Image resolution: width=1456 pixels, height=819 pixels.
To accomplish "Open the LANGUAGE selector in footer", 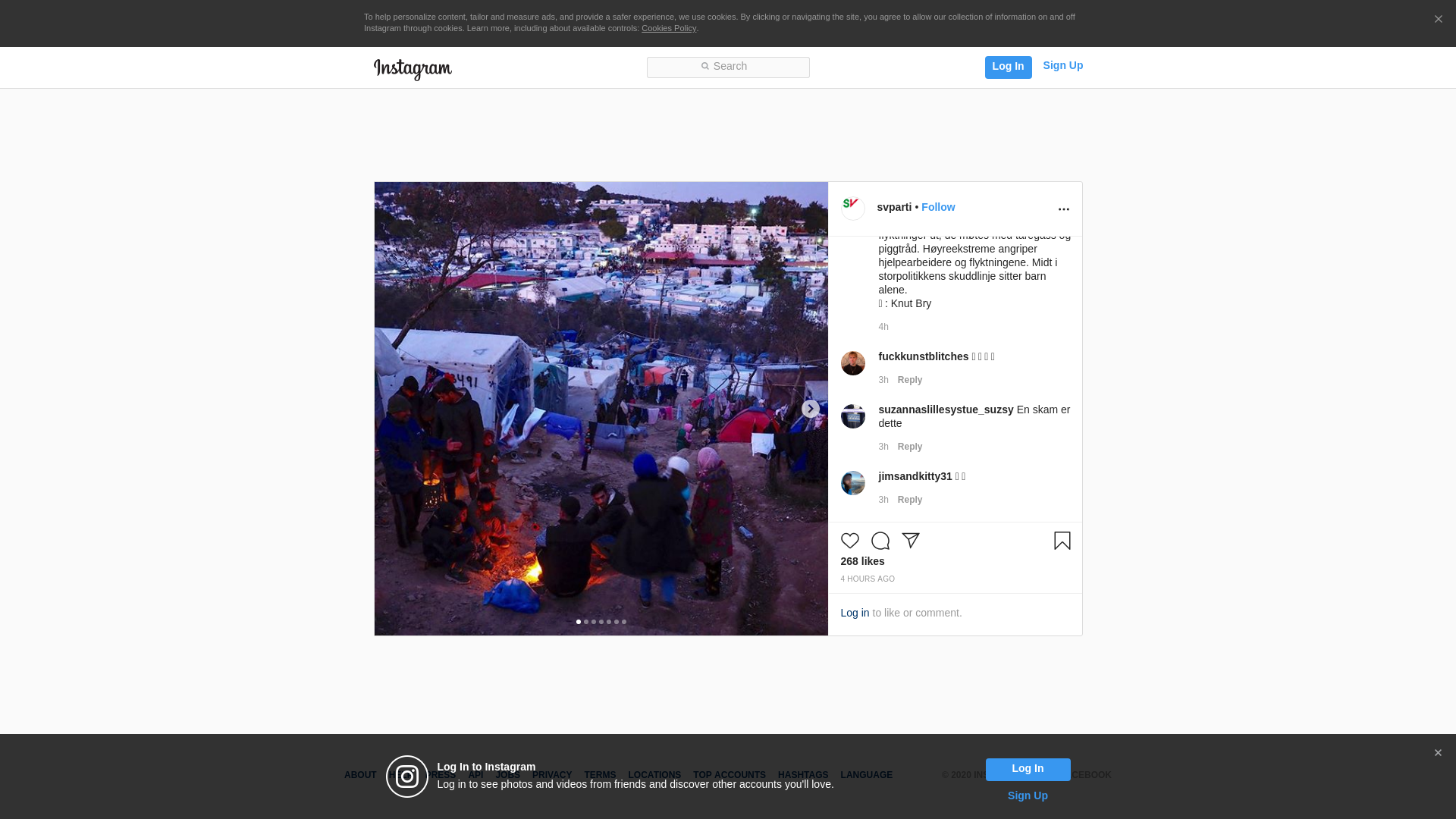I will pos(866,775).
